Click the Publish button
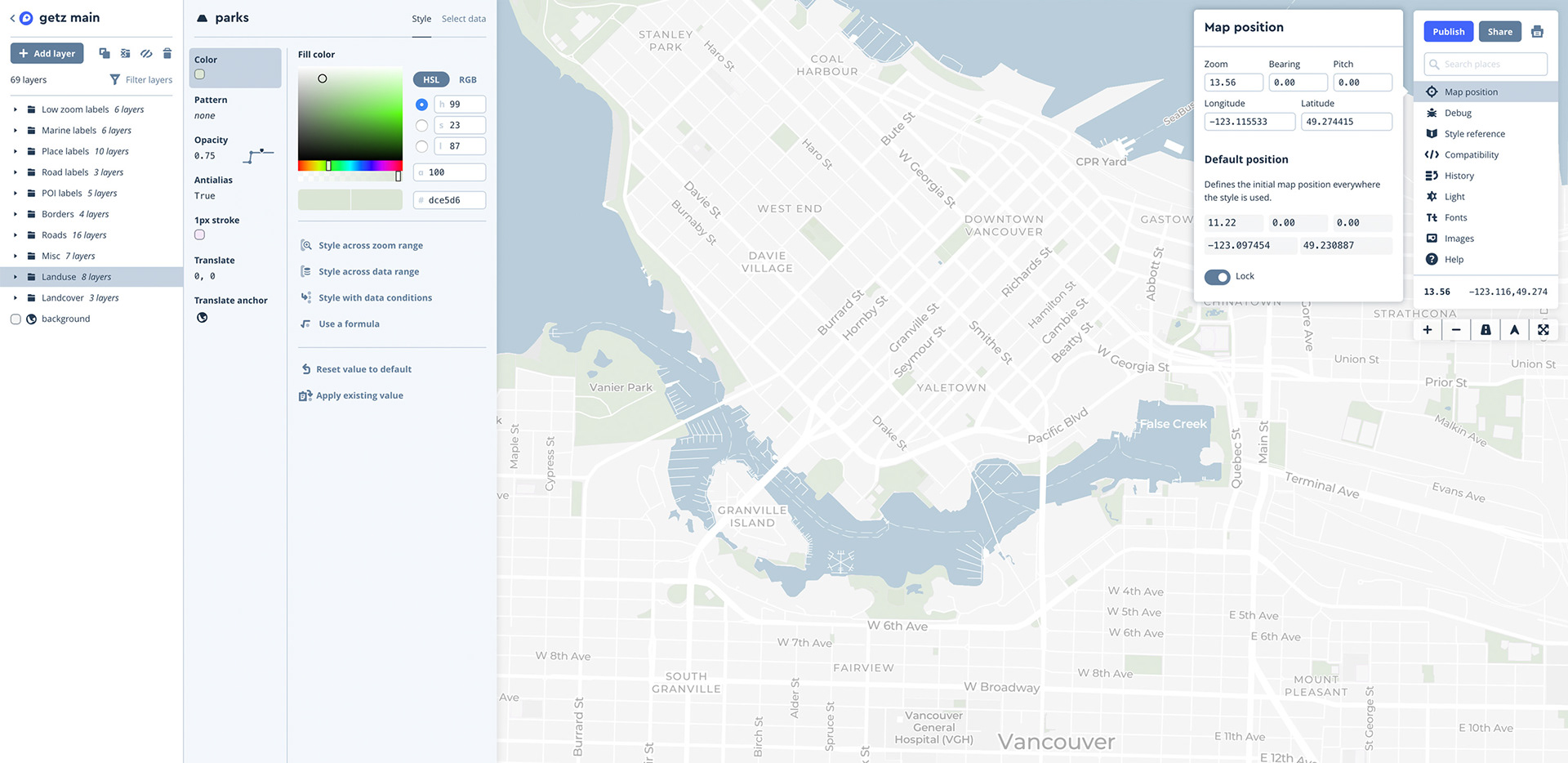The height and width of the screenshot is (763, 1568). [x=1449, y=32]
